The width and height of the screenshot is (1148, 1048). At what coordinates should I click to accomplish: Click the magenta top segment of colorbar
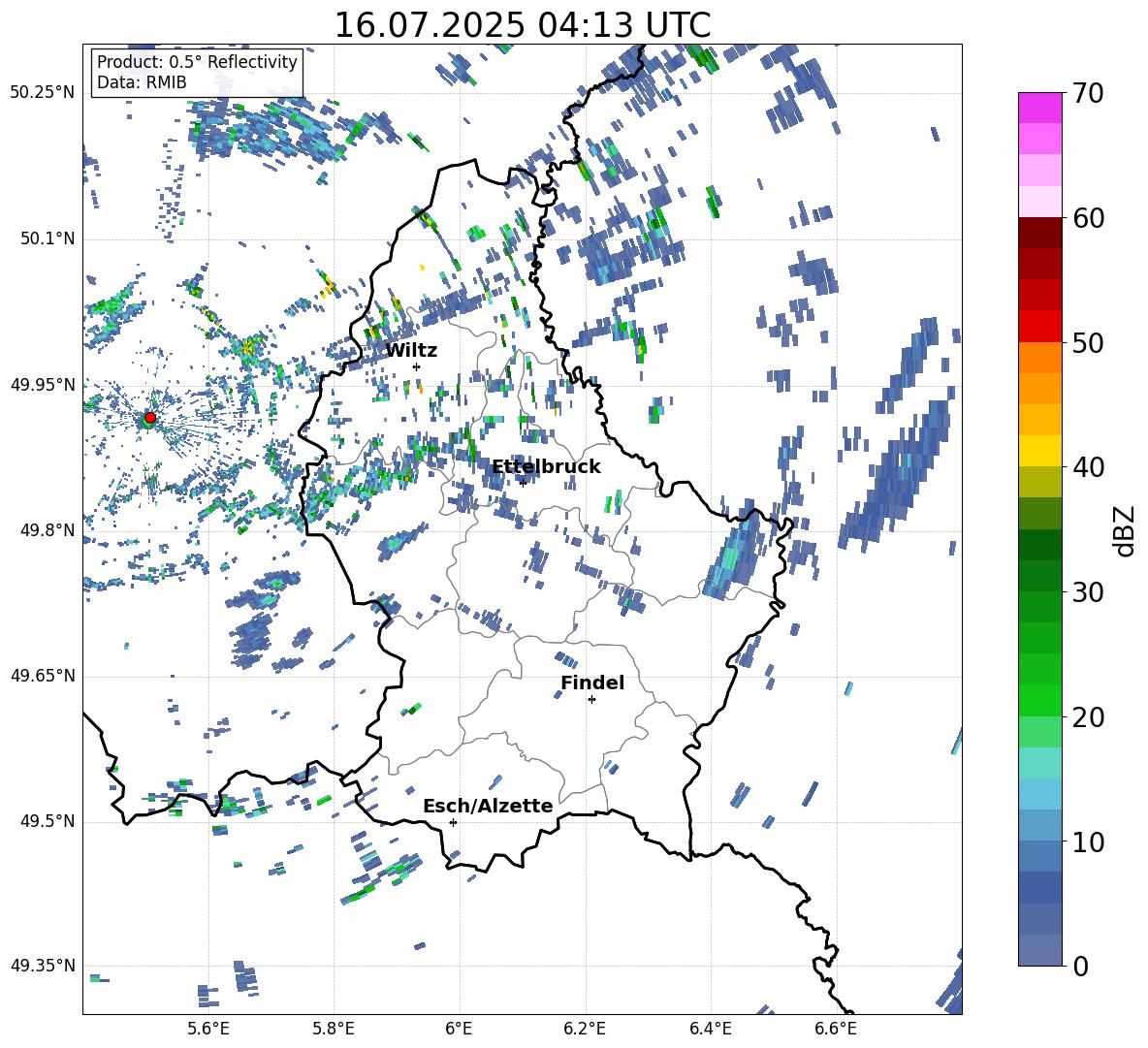(x=1039, y=108)
